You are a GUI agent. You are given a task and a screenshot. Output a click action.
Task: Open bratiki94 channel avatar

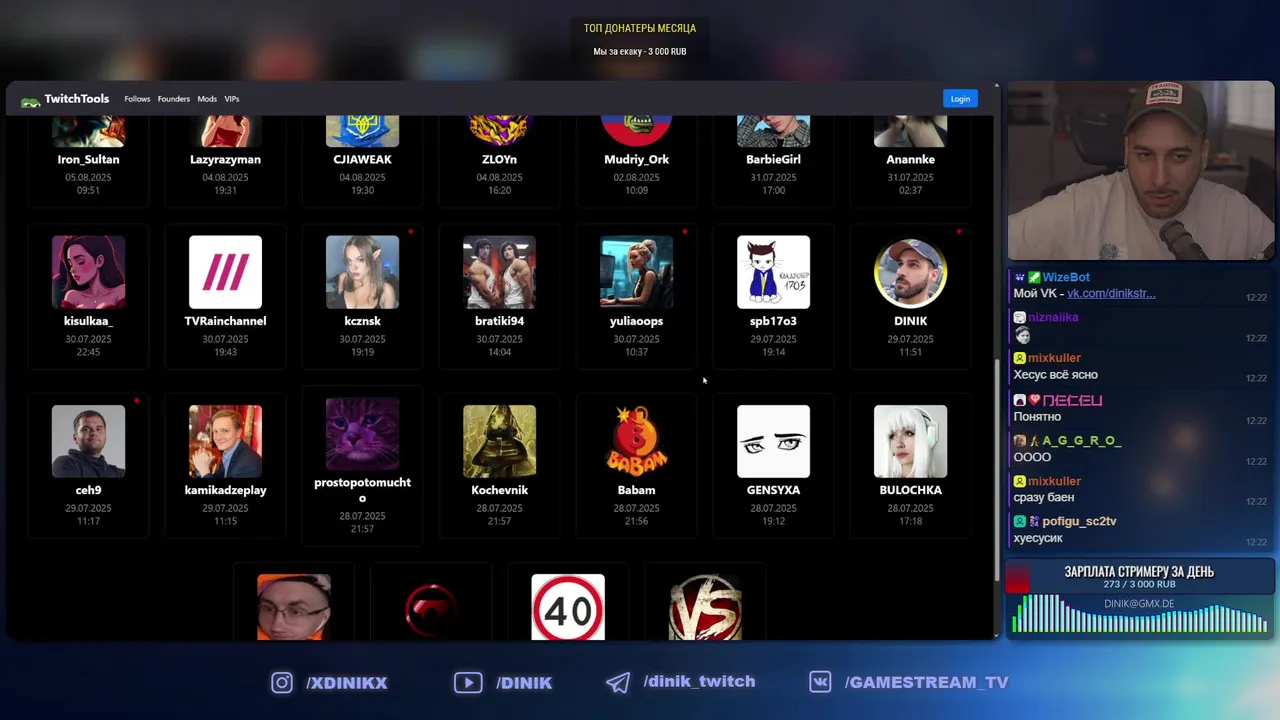tap(499, 272)
